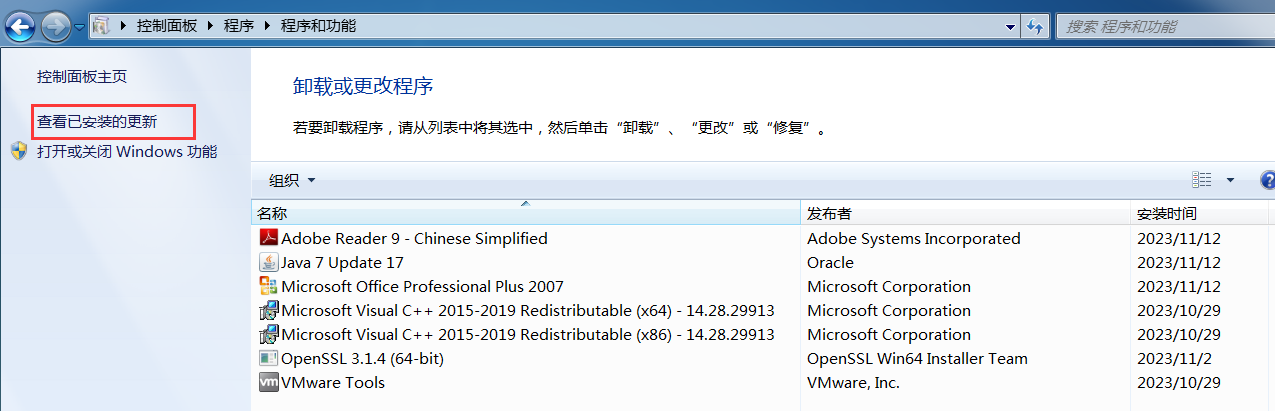Expand the arrow before 控制面板 breadcrumb

tap(124, 26)
